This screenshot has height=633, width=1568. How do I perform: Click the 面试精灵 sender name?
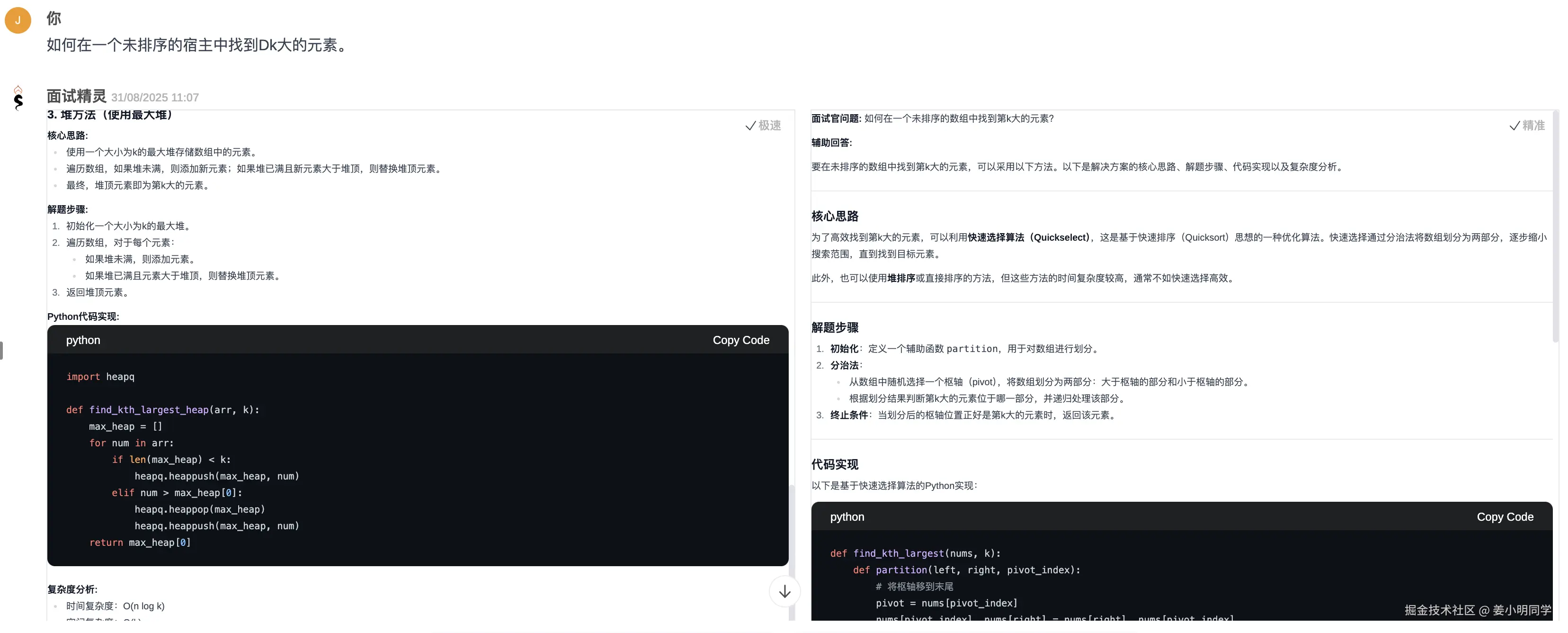[x=76, y=96]
